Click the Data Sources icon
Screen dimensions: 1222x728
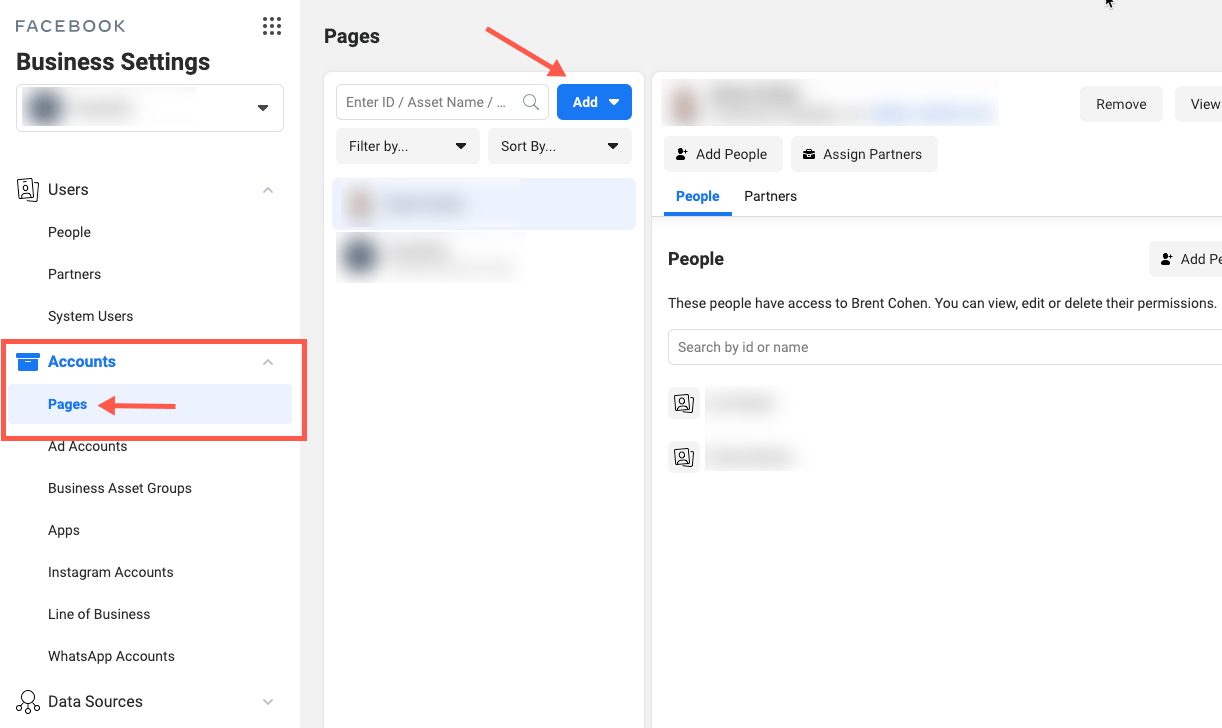(x=28, y=702)
